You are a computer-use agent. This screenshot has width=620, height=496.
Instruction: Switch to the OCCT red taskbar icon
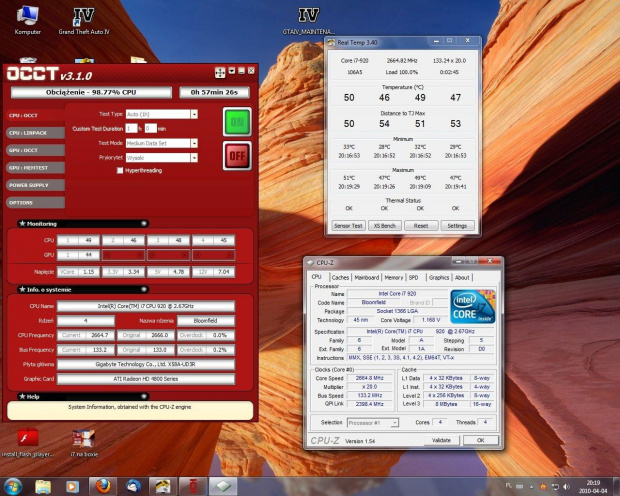(193, 487)
